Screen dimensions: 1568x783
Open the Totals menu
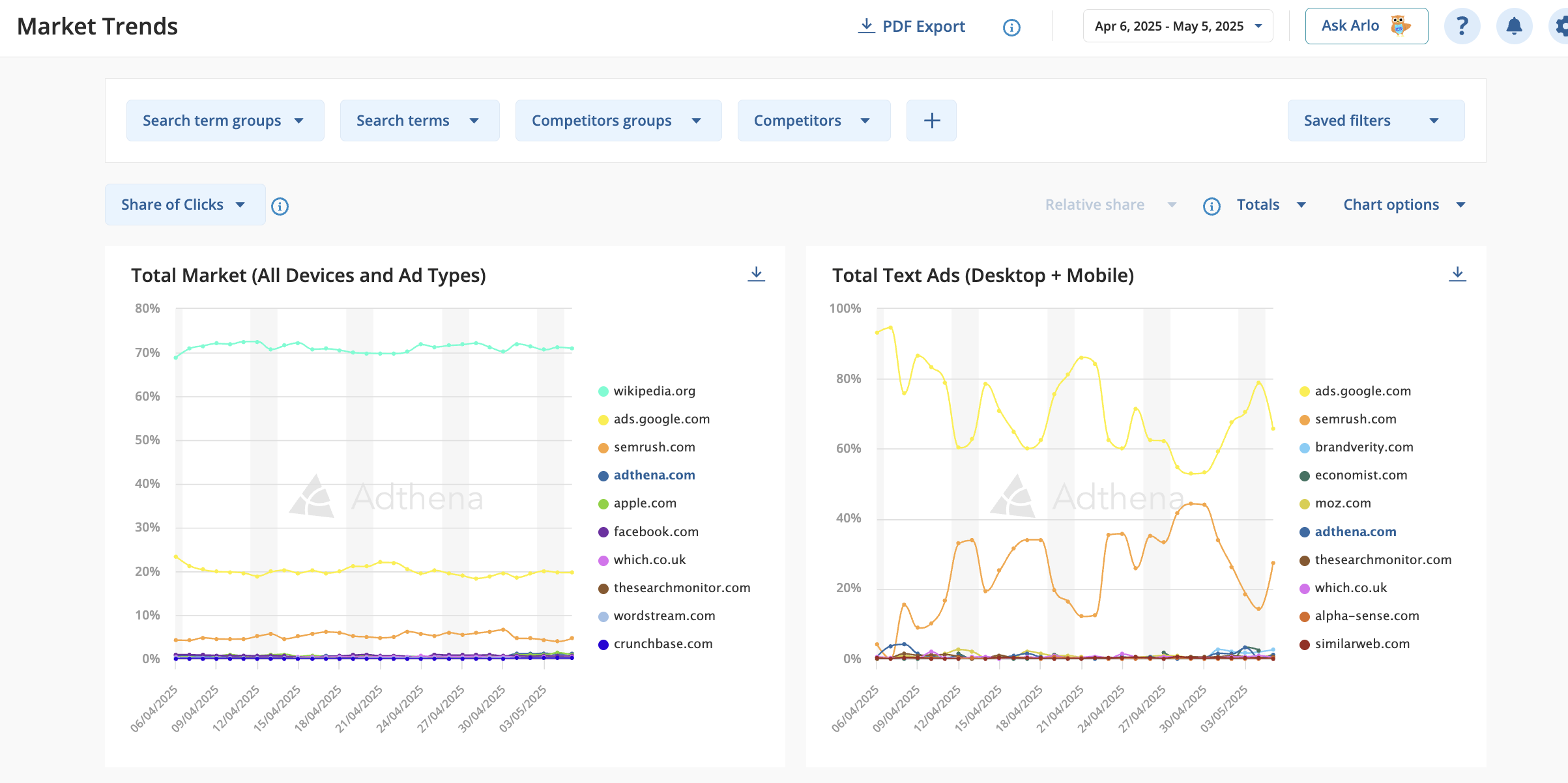coord(1271,205)
